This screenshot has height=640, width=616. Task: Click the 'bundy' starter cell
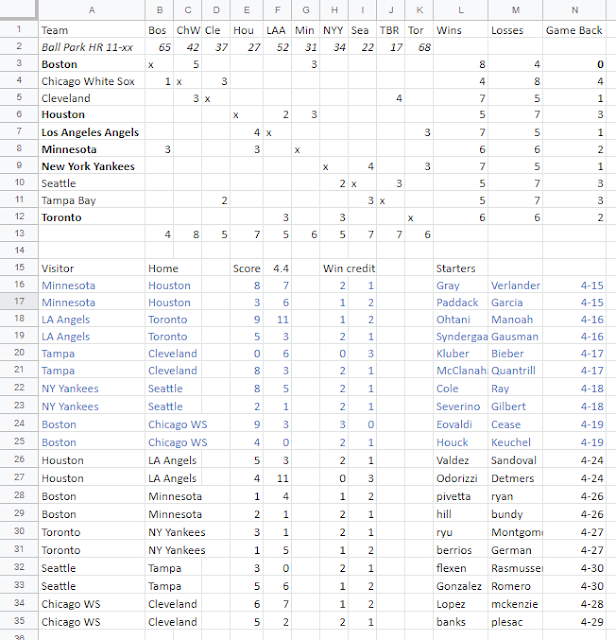(515, 514)
